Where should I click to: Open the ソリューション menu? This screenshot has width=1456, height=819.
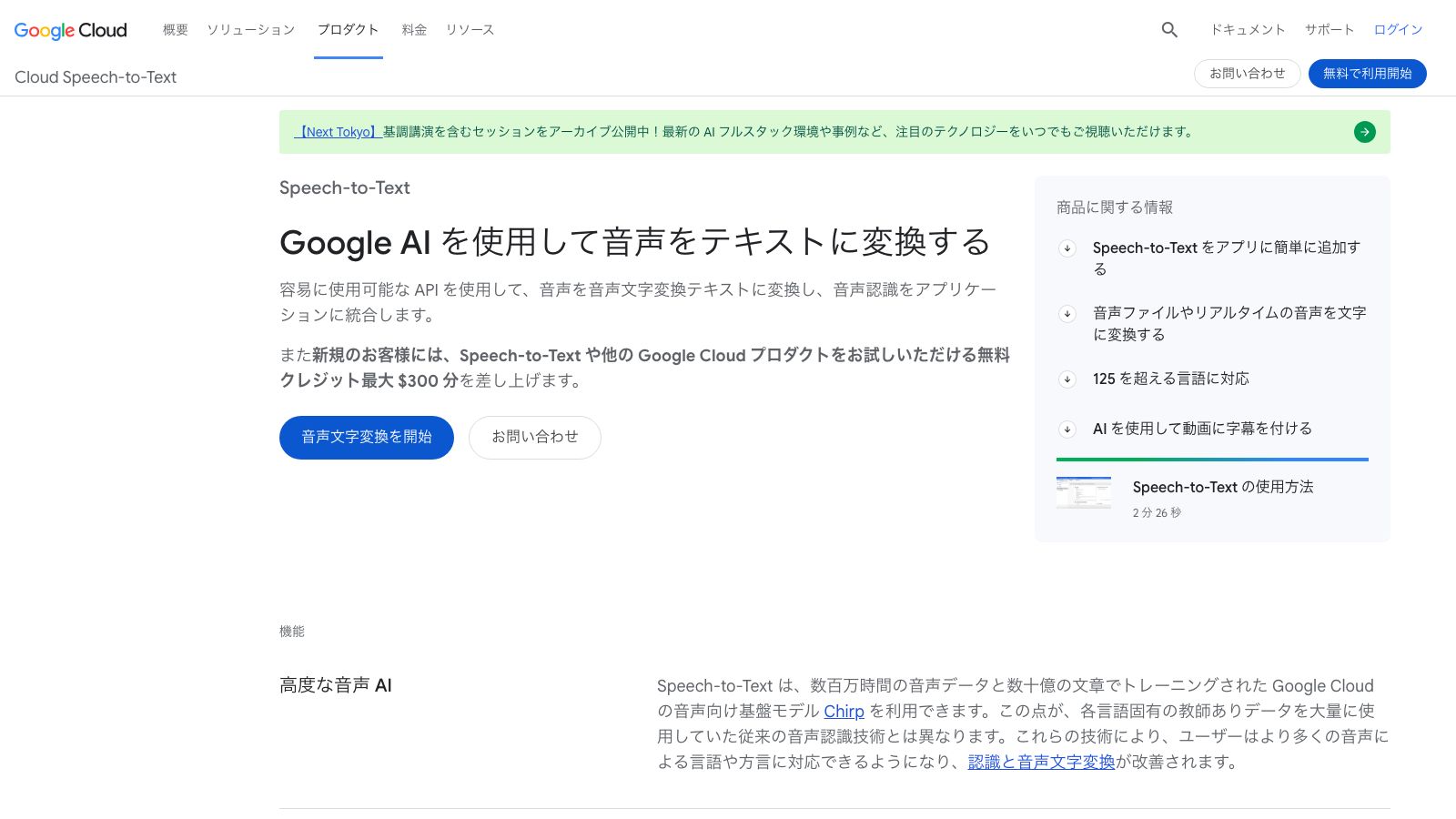(x=251, y=30)
